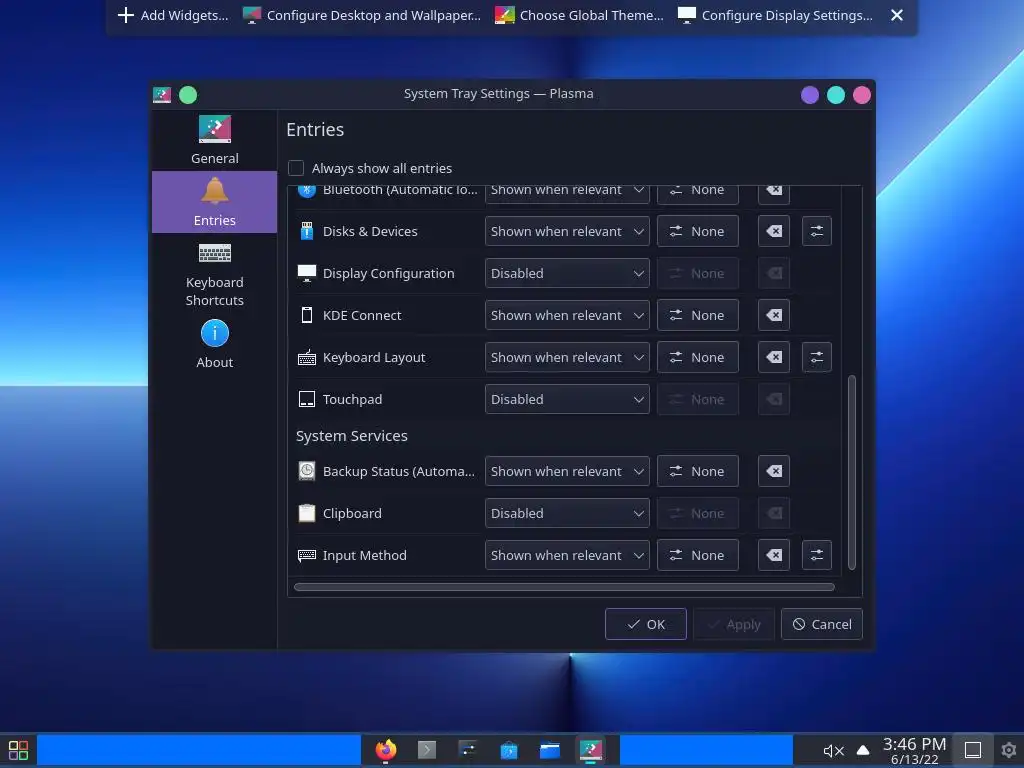This screenshot has width=1024, height=768.
Task: Clear shortcut for Input Method
Action: (774, 555)
